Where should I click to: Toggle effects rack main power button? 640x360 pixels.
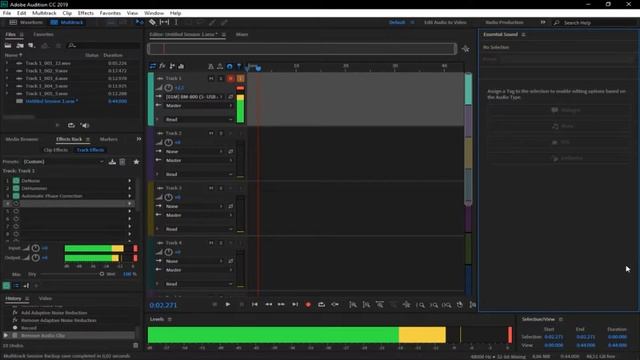(x=7, y=286)
